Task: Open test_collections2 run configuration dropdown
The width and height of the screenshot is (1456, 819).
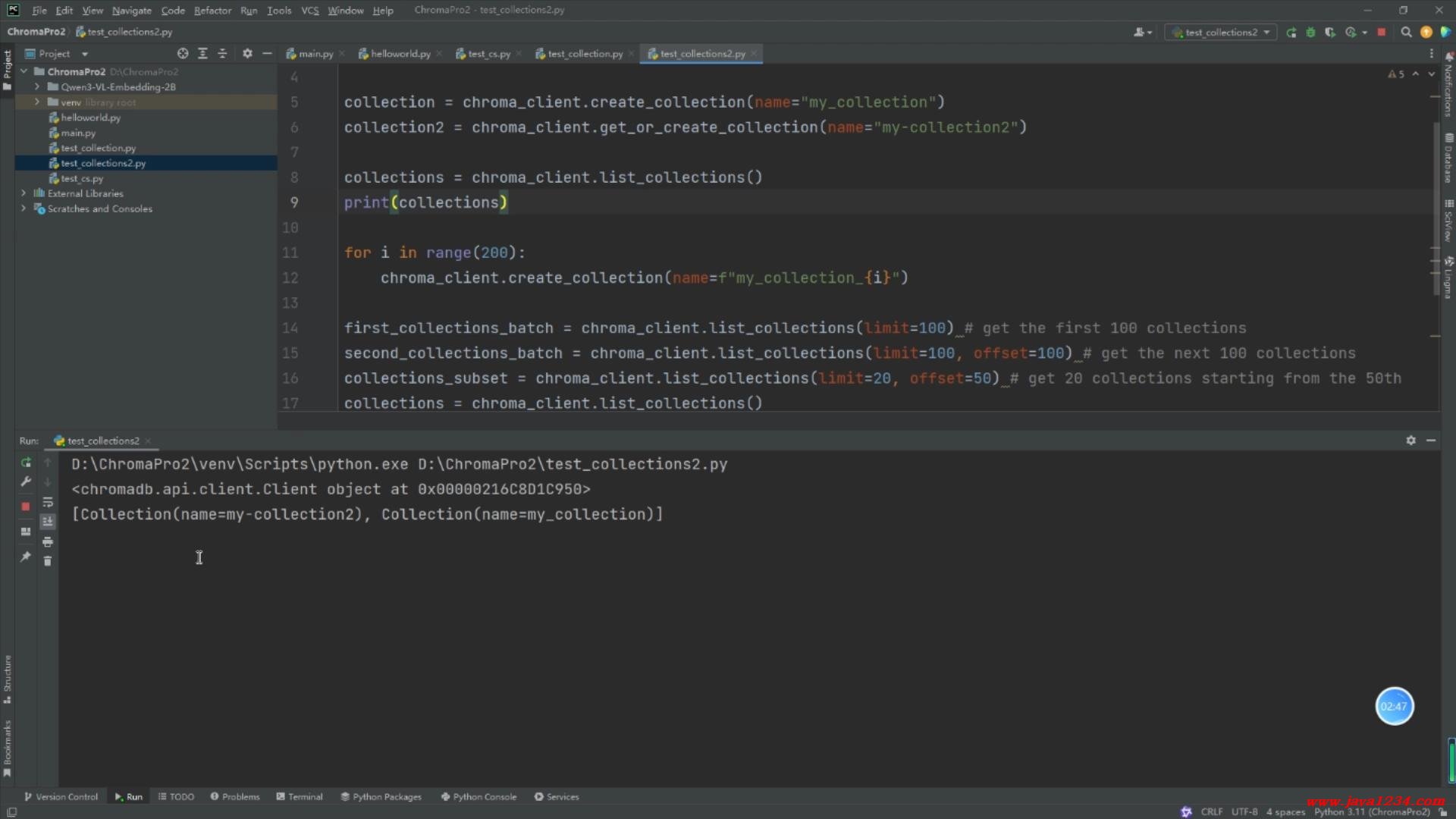Action: point(1222,33)
